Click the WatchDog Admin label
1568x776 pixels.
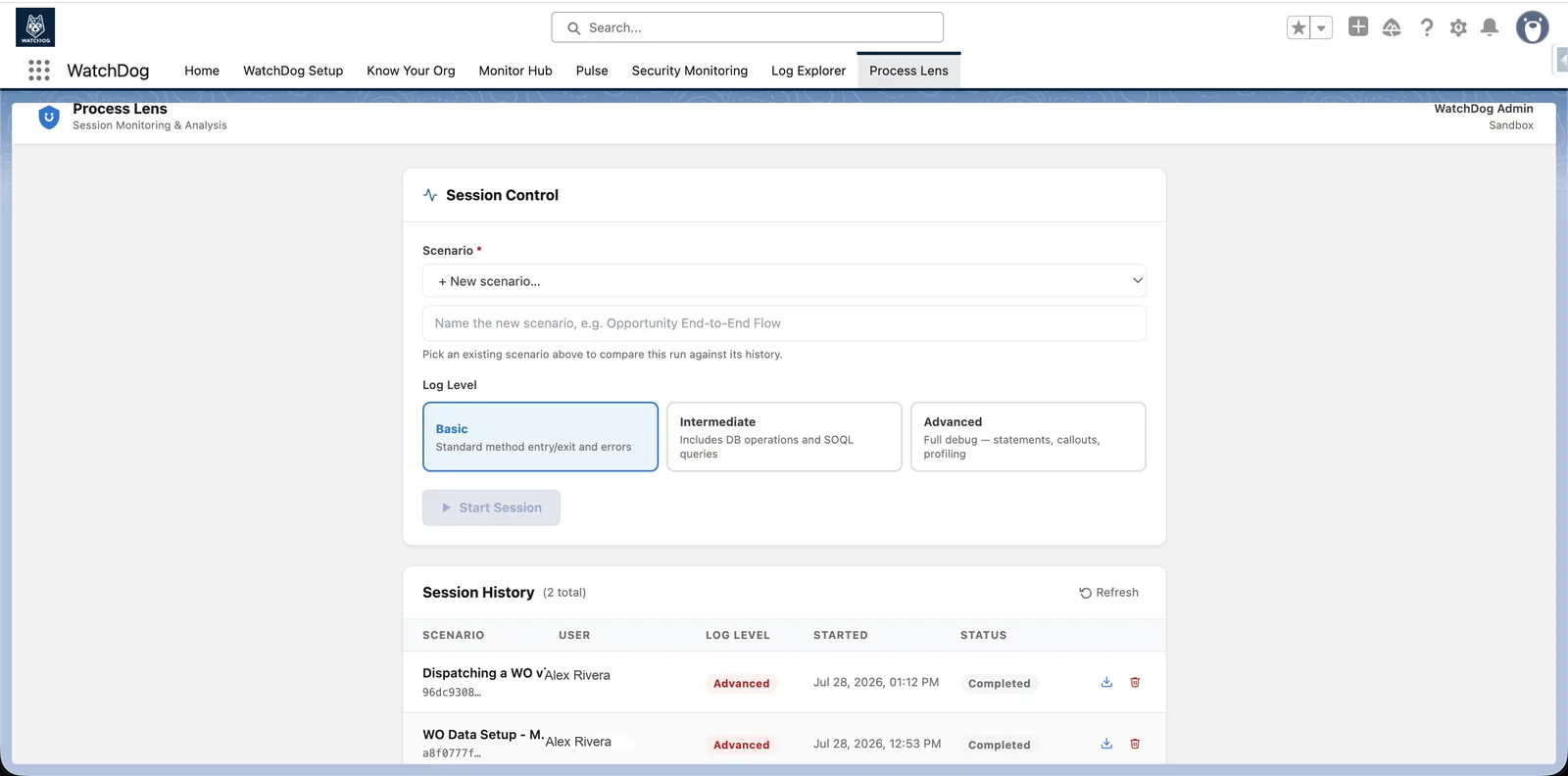point(1484,109)
